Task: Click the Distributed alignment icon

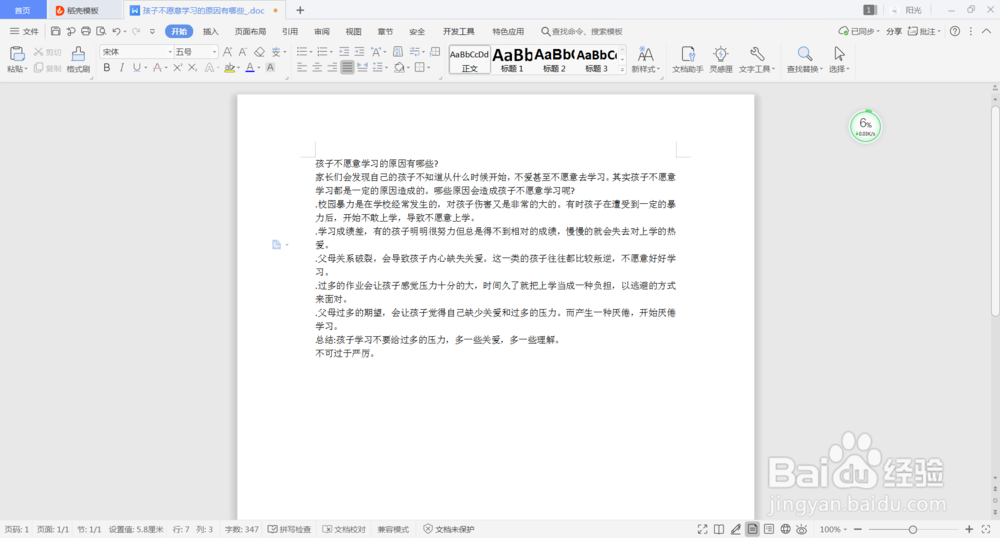Action: (x=363, y=68)
